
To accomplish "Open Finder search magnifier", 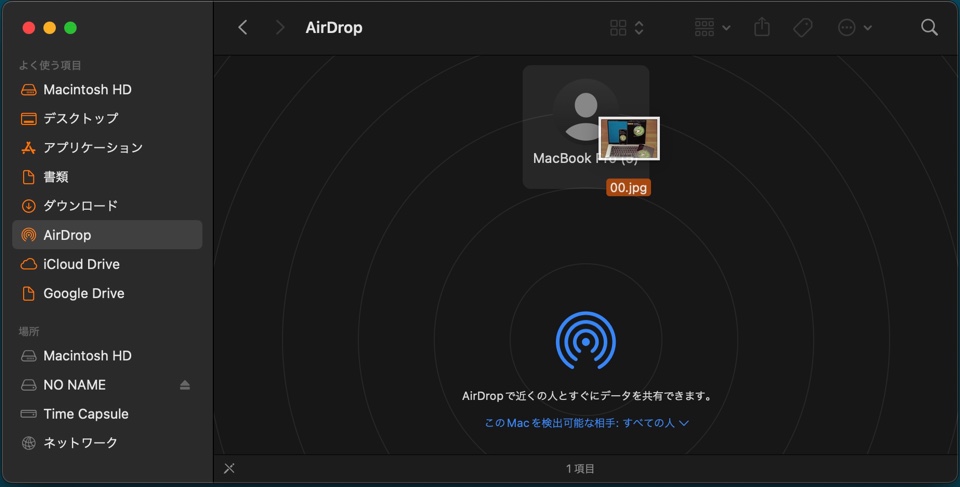I will (x=929, y=28).
